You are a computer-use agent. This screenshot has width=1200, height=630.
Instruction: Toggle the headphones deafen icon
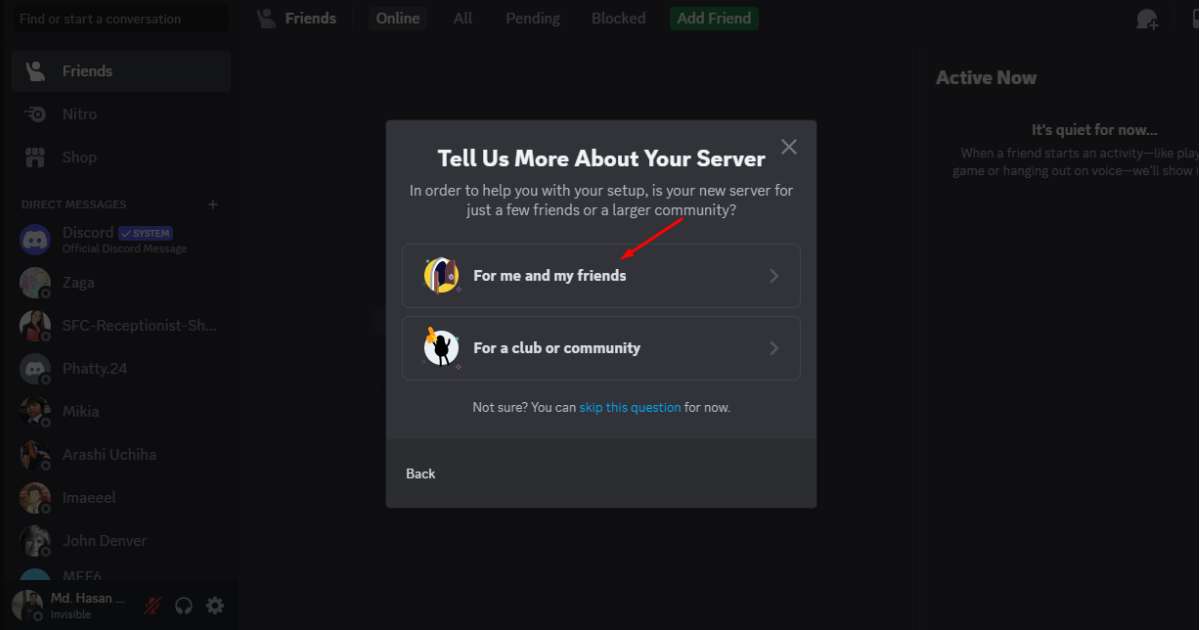pos(184,605)
